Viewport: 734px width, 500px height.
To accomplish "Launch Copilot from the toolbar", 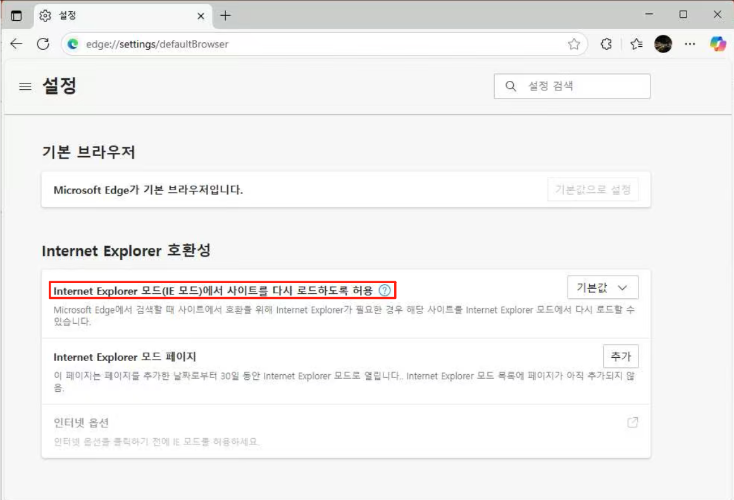I will (718, 44).
